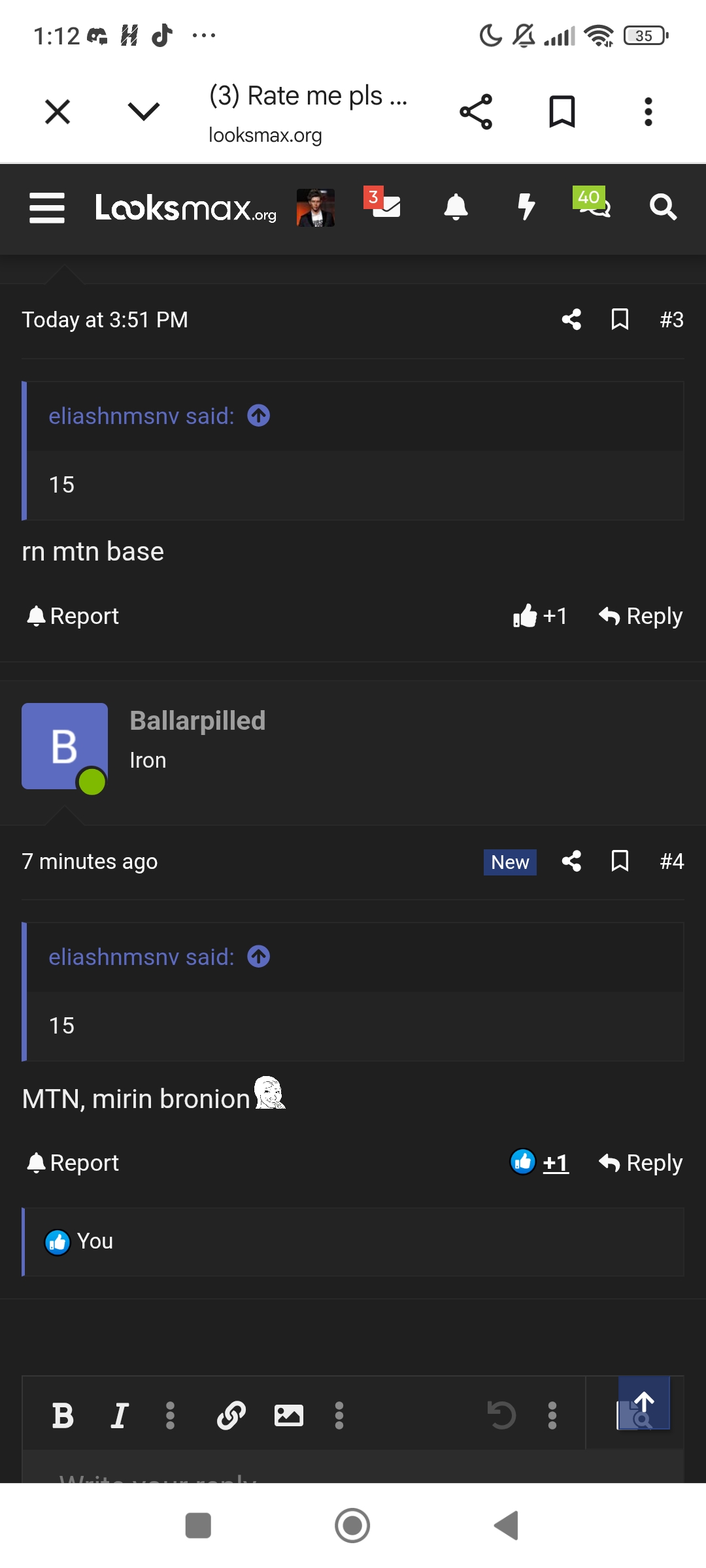This screenshot has width=706, height=1568.
Task: Share post #3
Action: (571, 319)
